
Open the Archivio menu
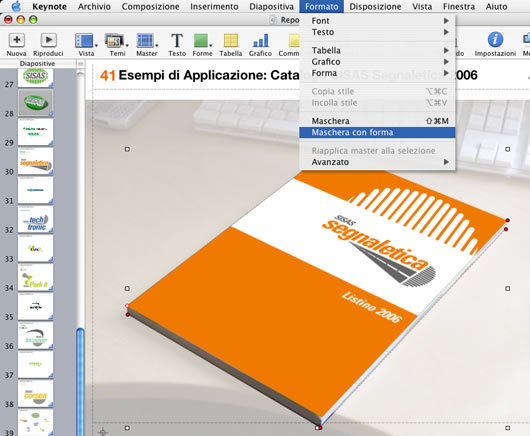[x=94, y=6]
